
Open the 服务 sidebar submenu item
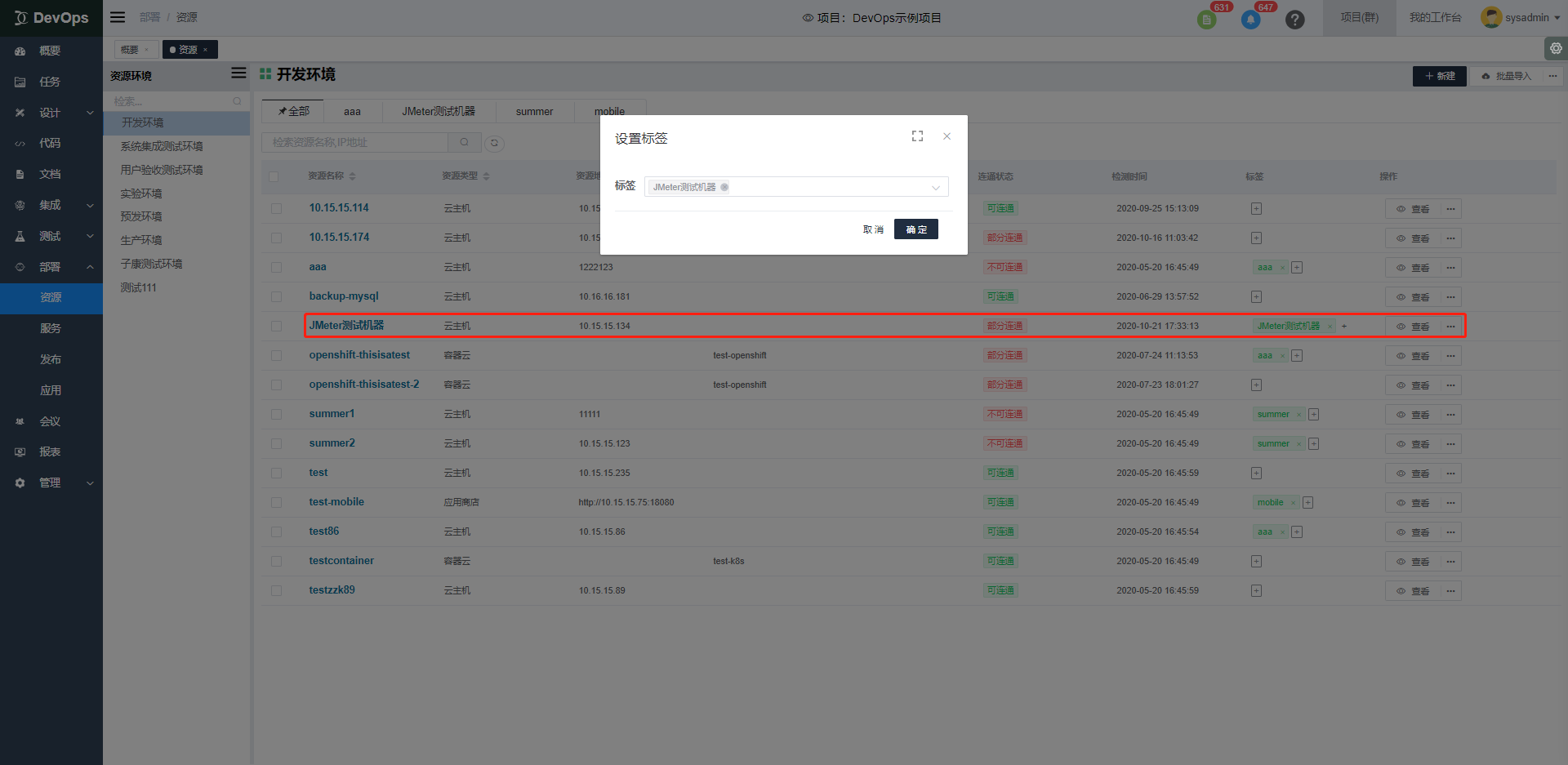click(x=51, y=329)
